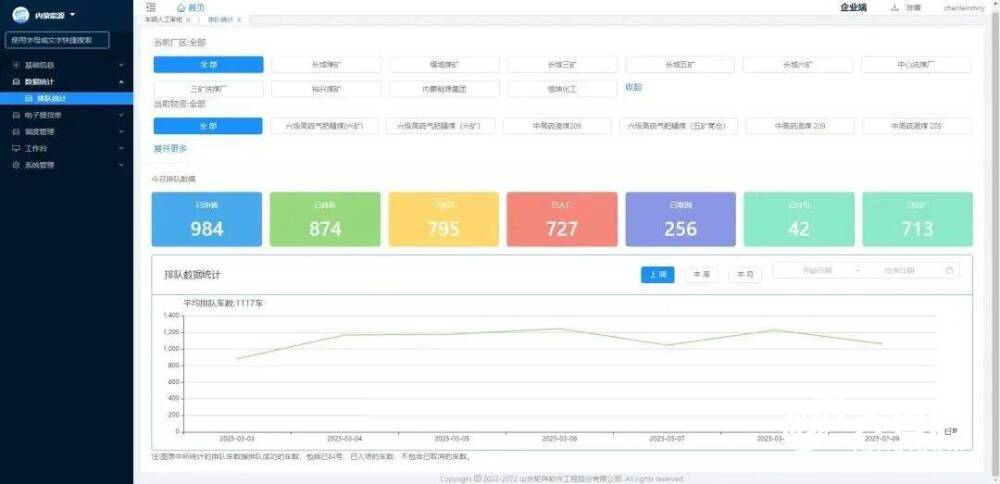Viewport: 1000px width, 484px height.
Task: Select the 内蒙能源集团 plant filter
Action: 444,89
